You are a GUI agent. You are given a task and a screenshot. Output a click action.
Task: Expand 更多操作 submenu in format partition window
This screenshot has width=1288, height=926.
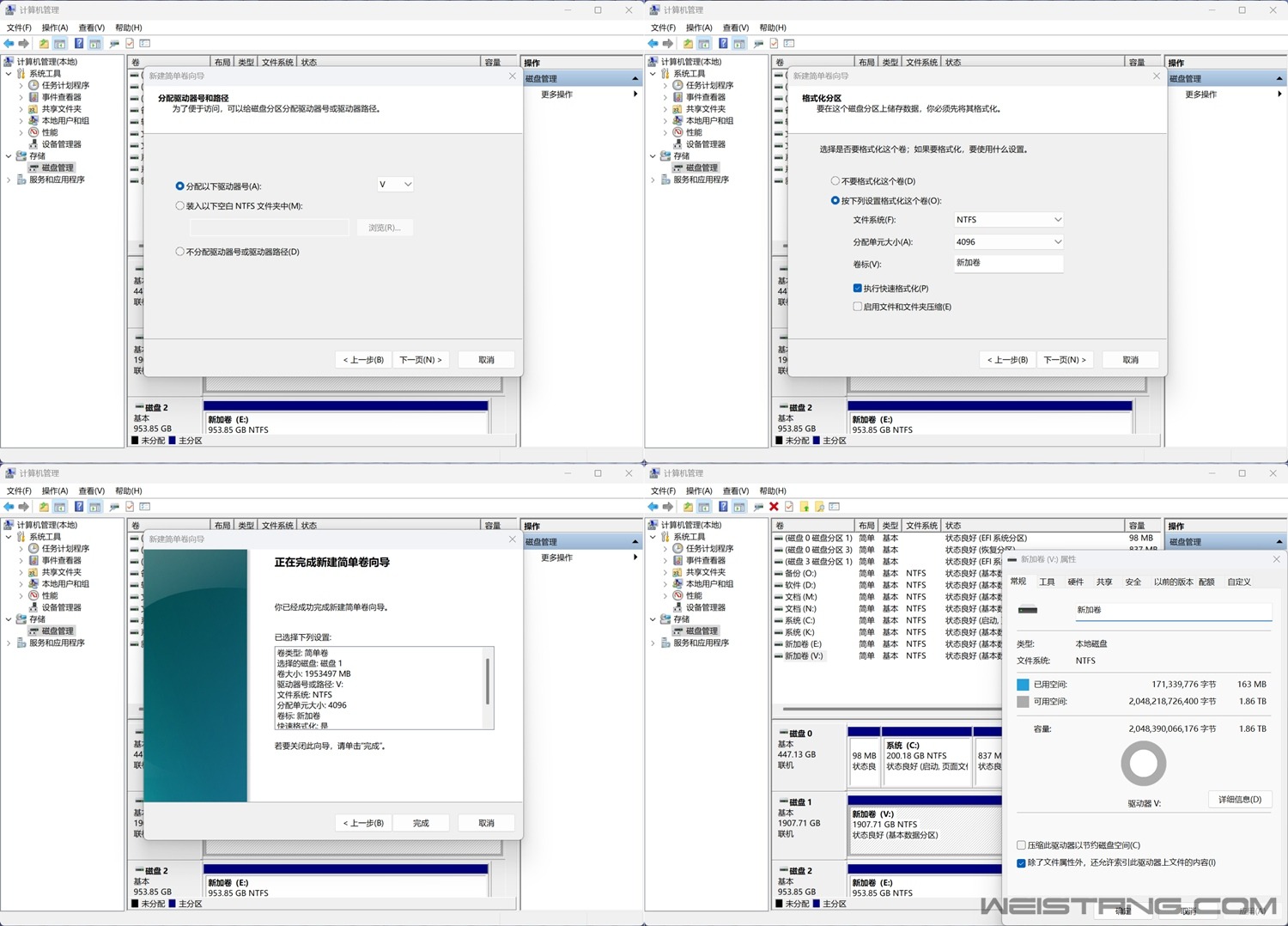[x=1279, y=94]
